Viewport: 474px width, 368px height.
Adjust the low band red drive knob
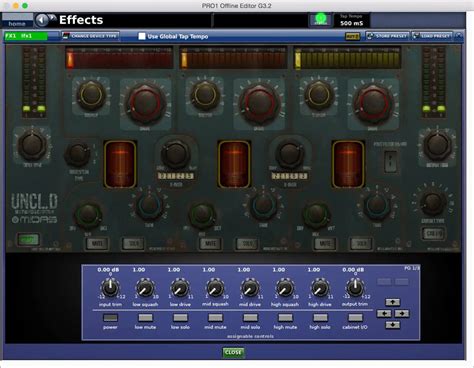point(145,103)
